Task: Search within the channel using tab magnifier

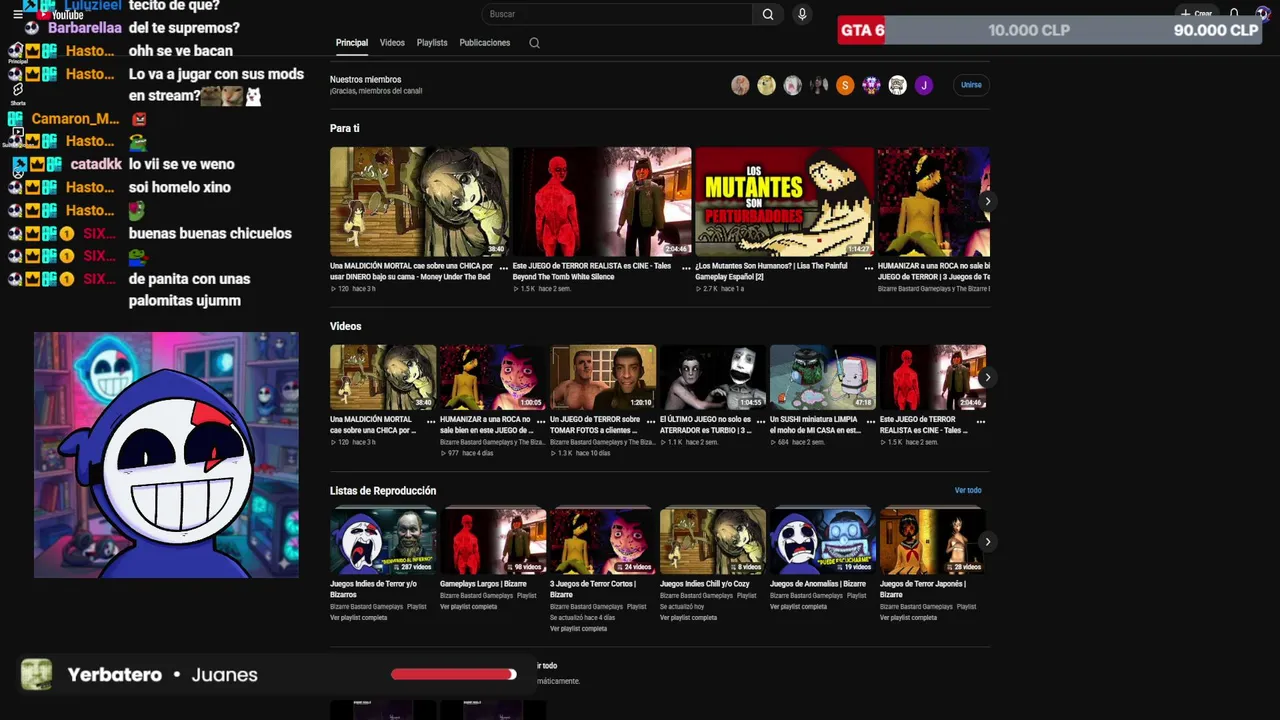Action: [534, 43]
